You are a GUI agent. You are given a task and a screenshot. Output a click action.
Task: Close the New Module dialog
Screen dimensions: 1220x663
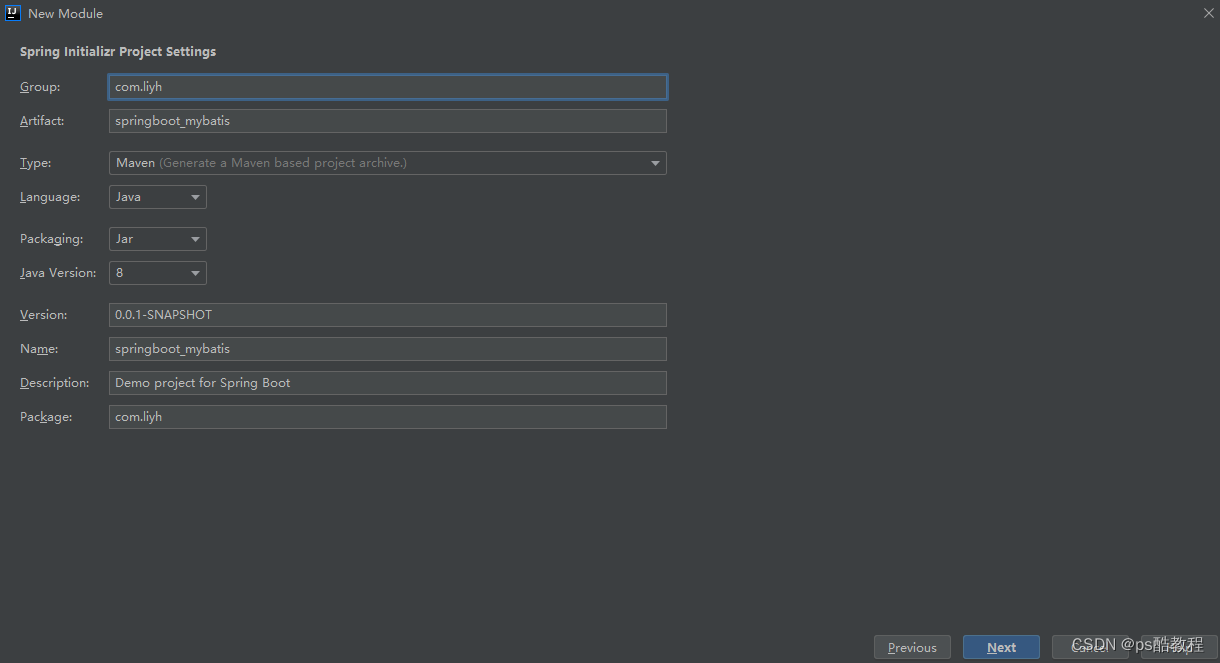[1208, 13]
